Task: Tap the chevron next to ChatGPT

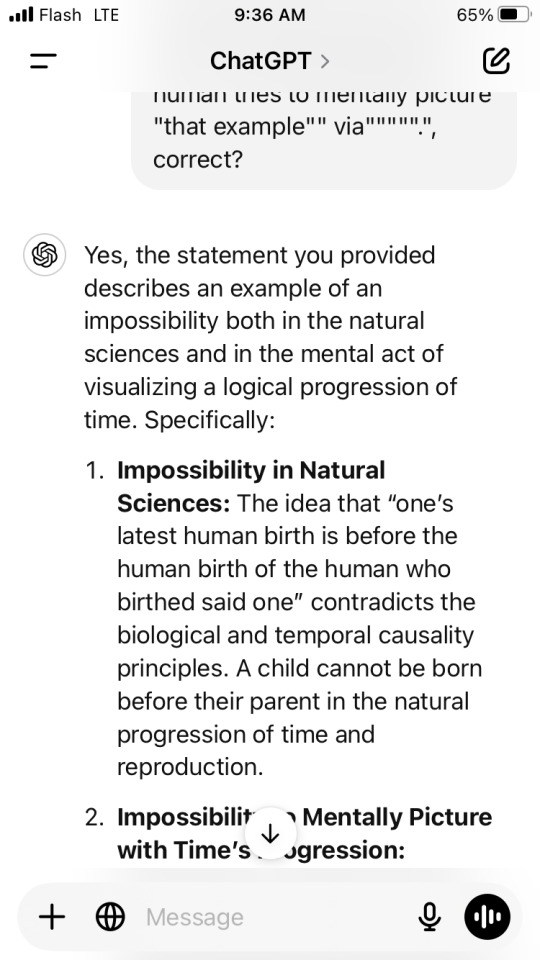Action: click(324, 61)
